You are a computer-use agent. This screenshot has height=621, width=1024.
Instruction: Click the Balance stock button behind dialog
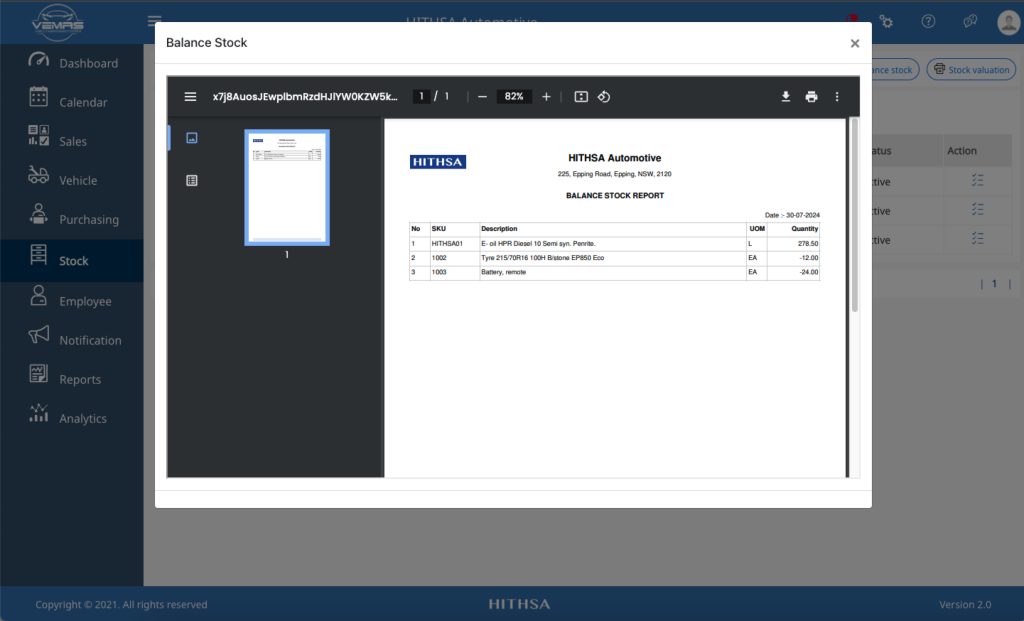895,70
